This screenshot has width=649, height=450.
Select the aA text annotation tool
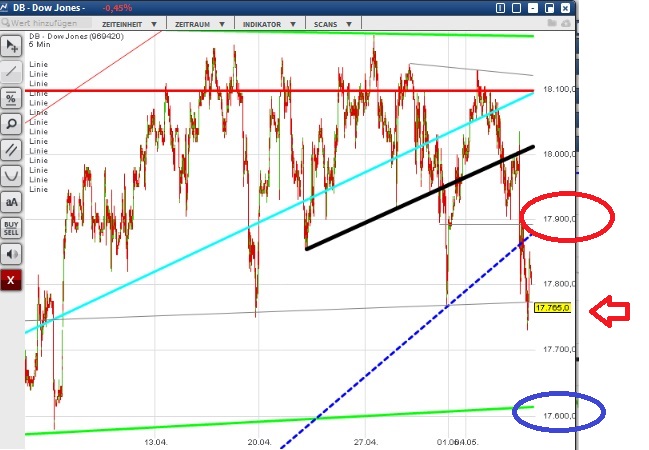[x=11, y=202]
